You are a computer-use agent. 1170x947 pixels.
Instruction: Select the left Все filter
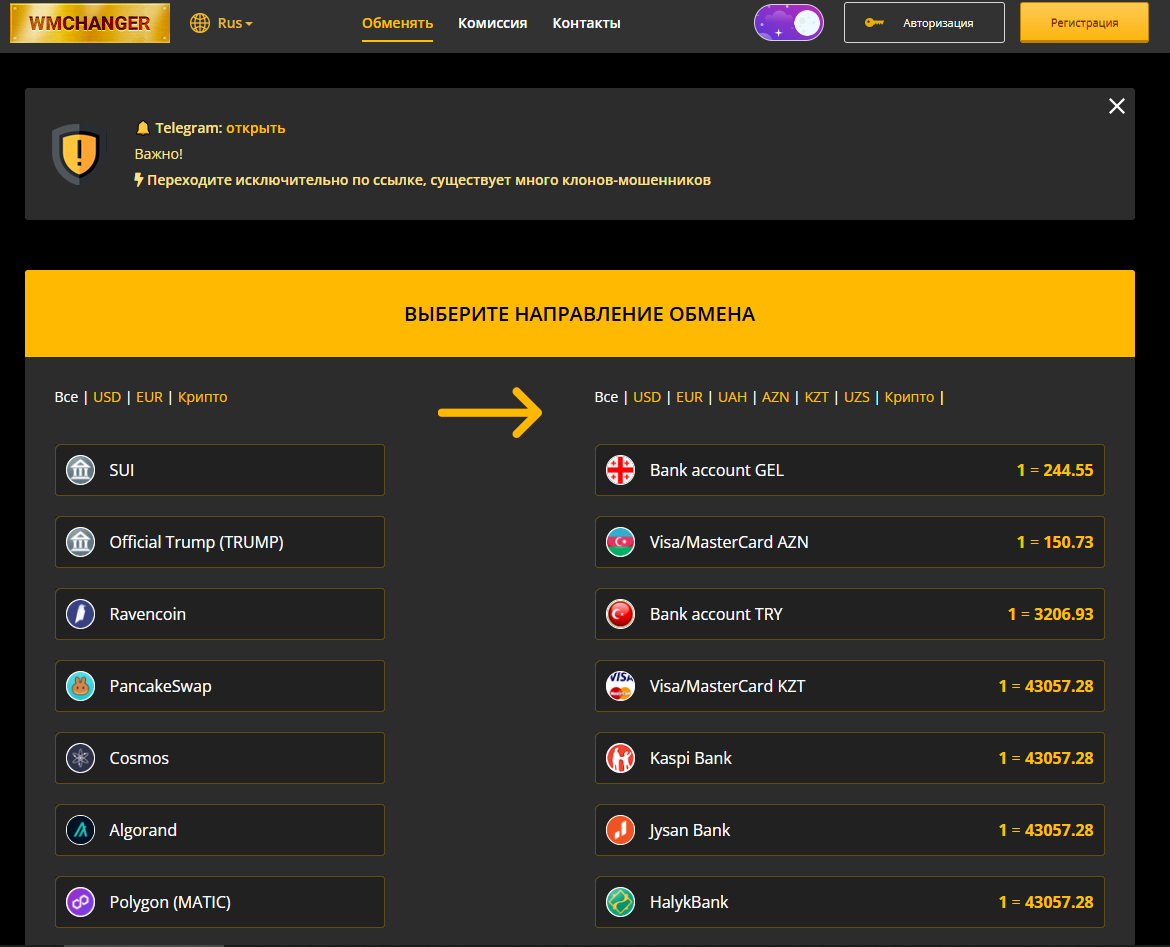[66, 397]
